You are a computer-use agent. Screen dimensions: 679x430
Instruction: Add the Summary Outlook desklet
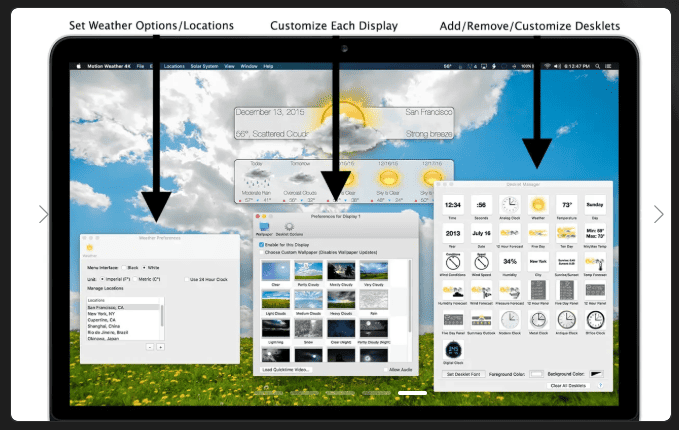pyautogui.click(x=481, y=320)
